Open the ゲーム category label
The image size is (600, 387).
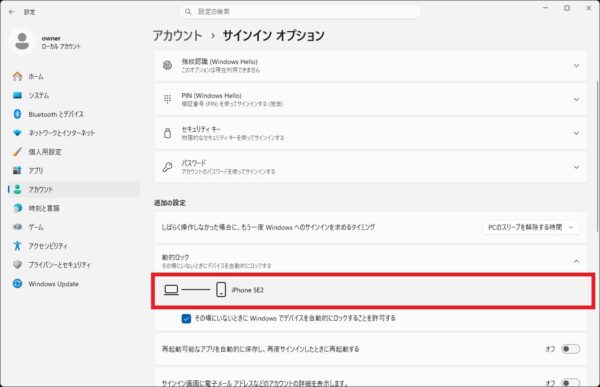[x=36, y=227]
